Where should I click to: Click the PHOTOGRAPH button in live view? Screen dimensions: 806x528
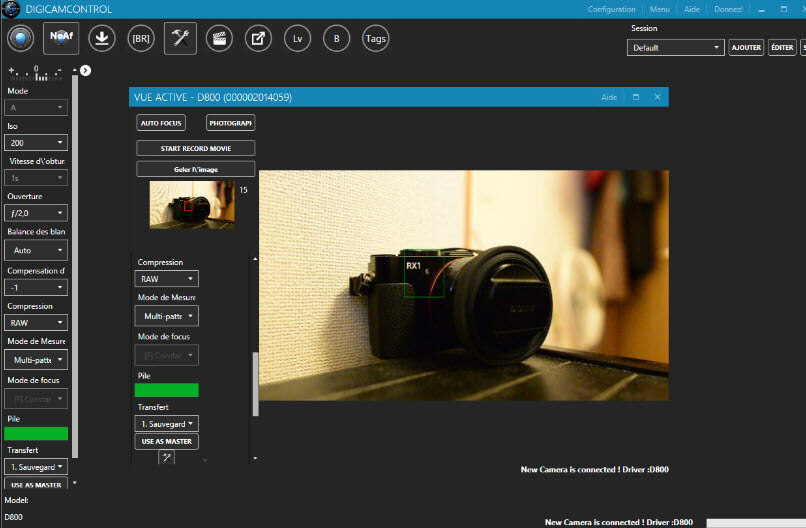pos(230,123)
